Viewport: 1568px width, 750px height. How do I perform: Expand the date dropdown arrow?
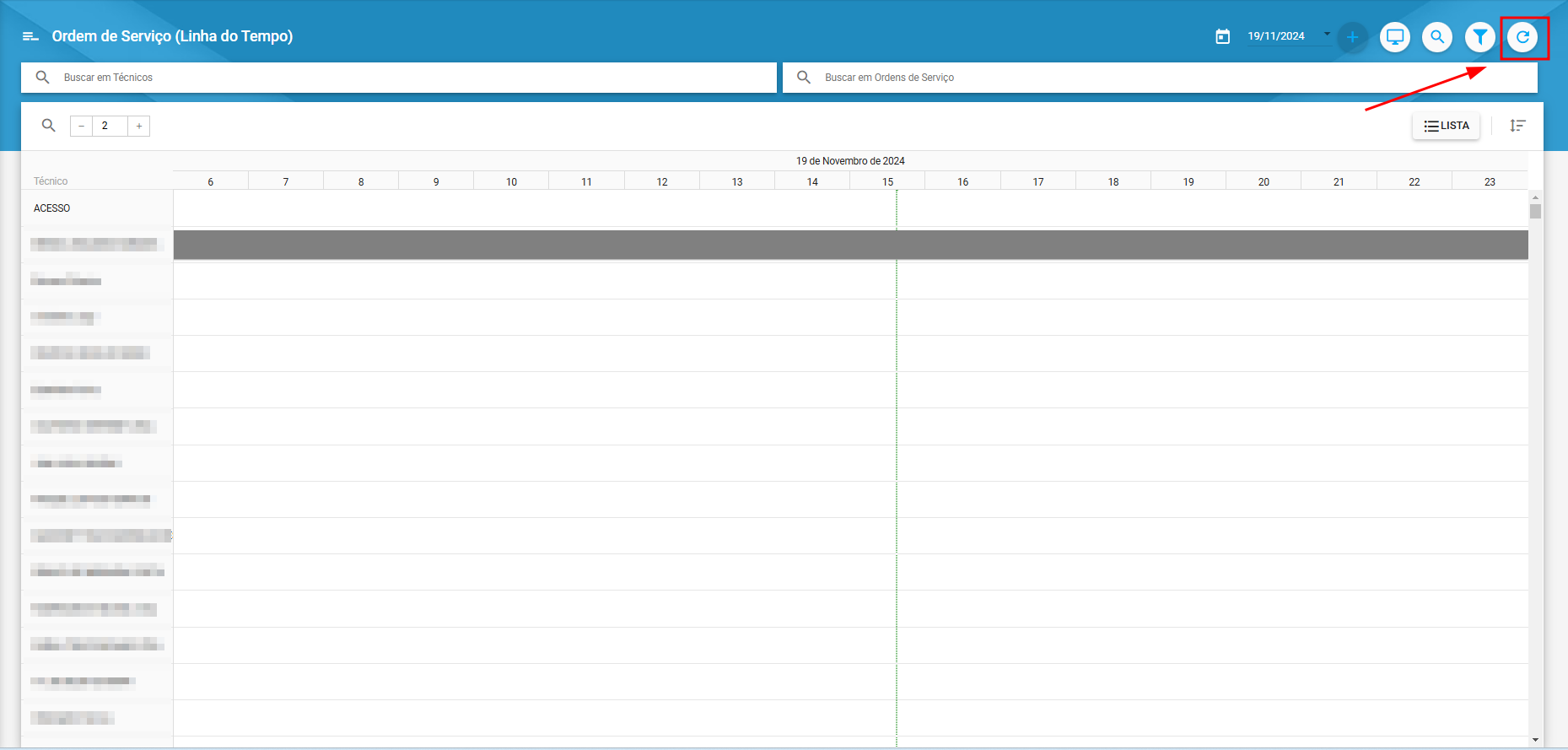click(x=1327, y=35)
